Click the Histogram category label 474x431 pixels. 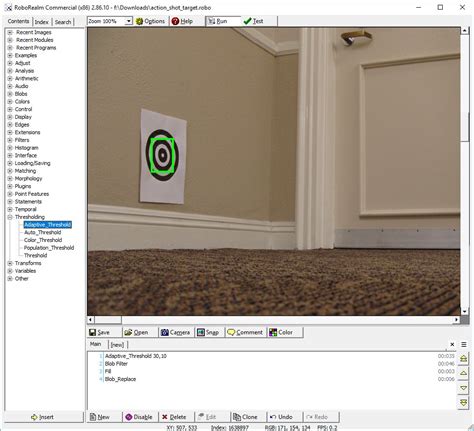(x=27, y=148)
